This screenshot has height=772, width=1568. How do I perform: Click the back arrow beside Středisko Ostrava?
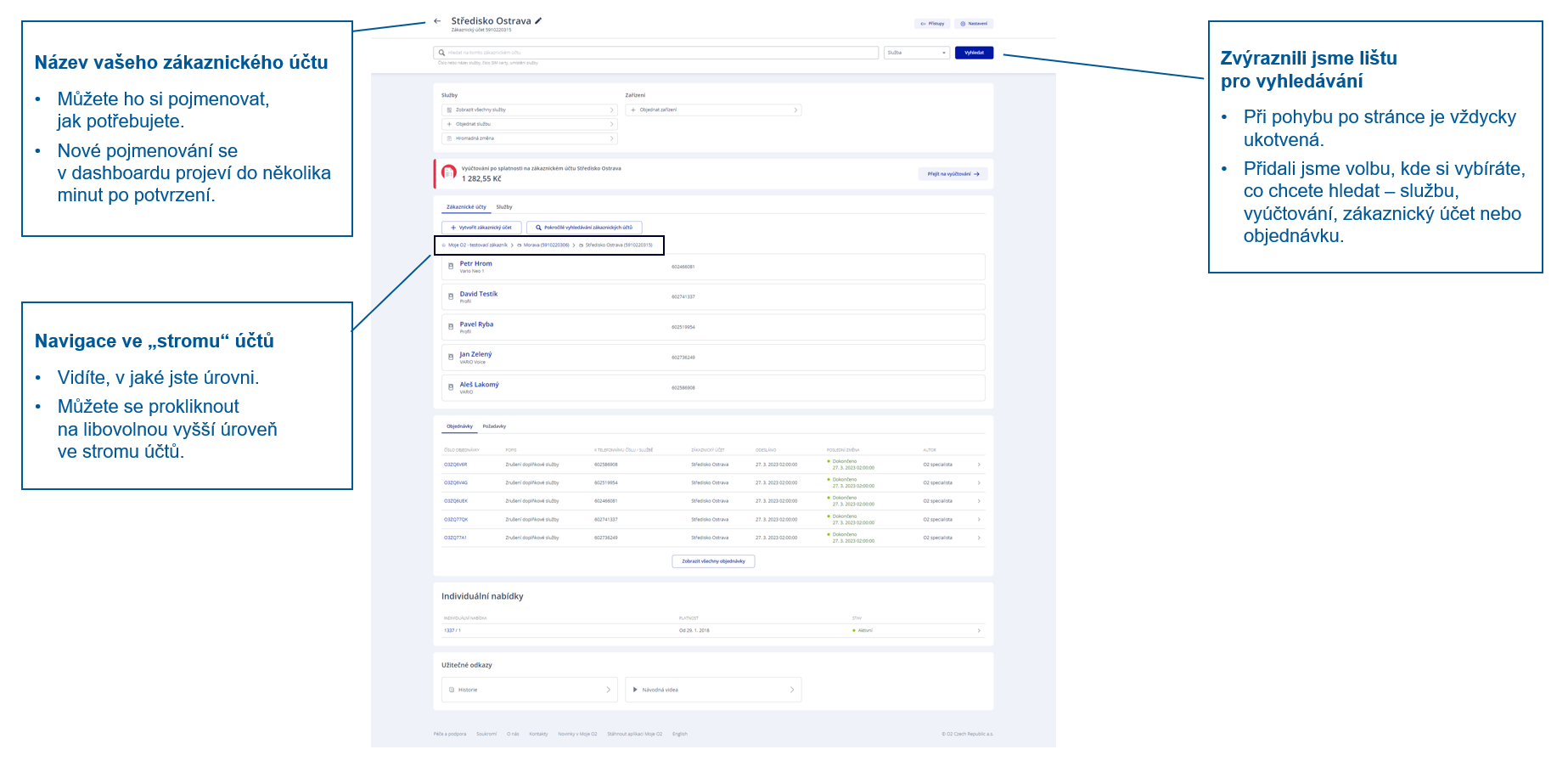click(437, 21)
